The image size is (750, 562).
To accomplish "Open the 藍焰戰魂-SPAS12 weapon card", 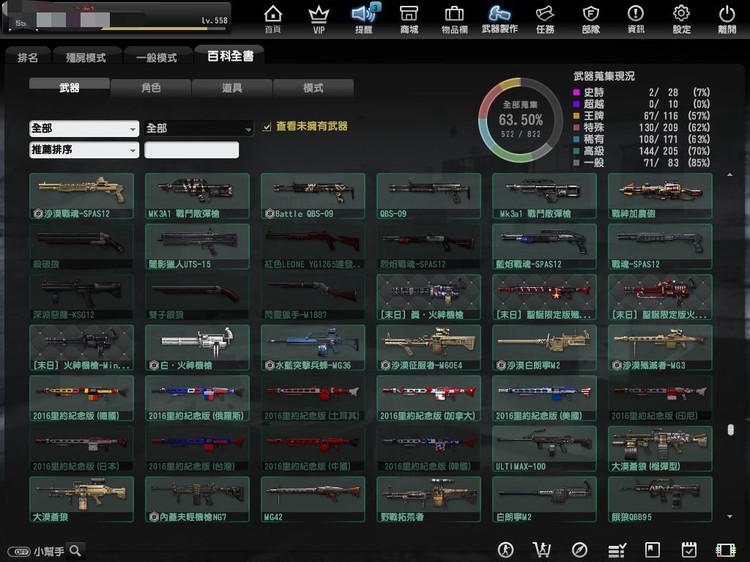I will (x=544, y=247).
